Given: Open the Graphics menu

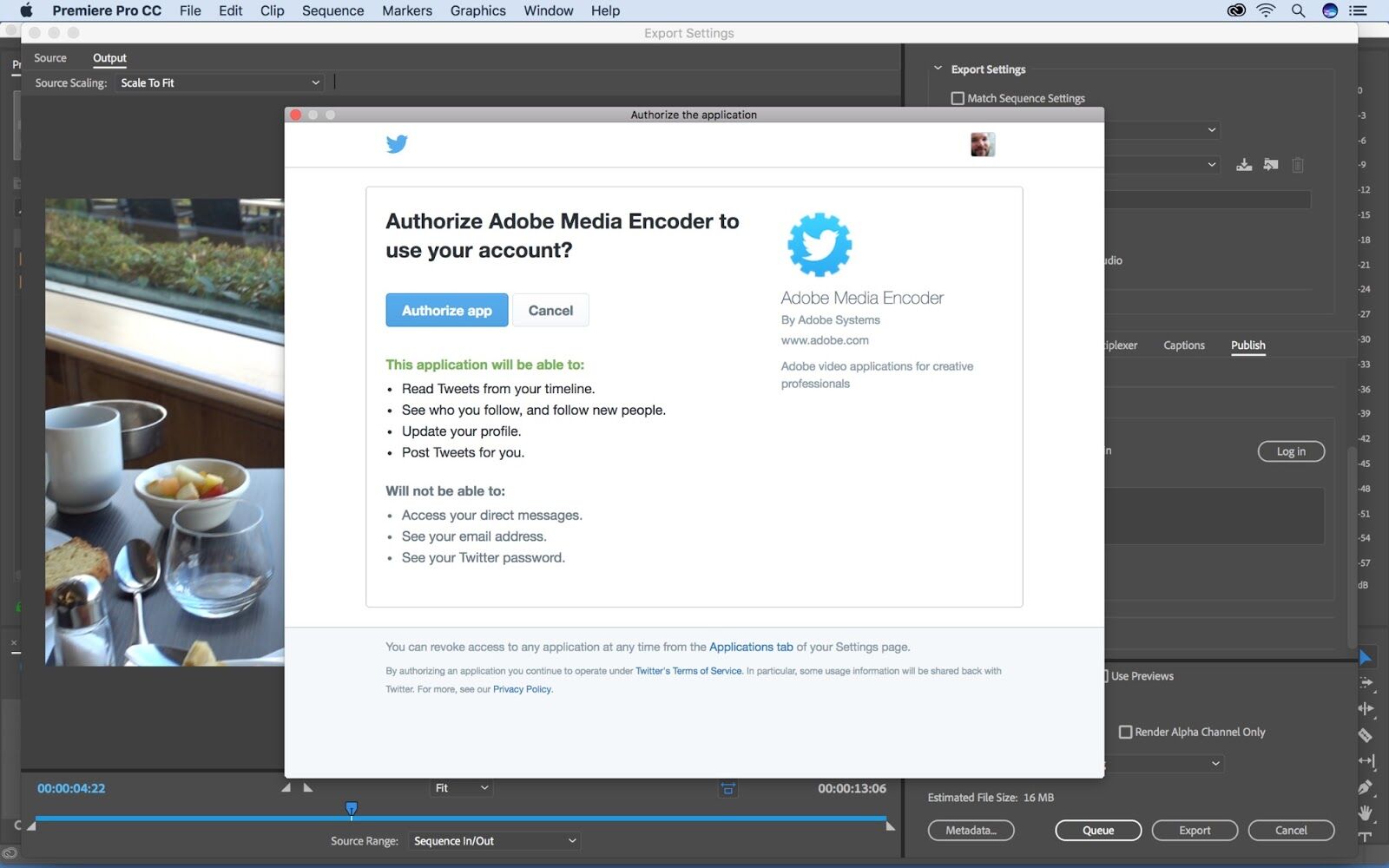Looking at the screenshot, I should [477, 10].
